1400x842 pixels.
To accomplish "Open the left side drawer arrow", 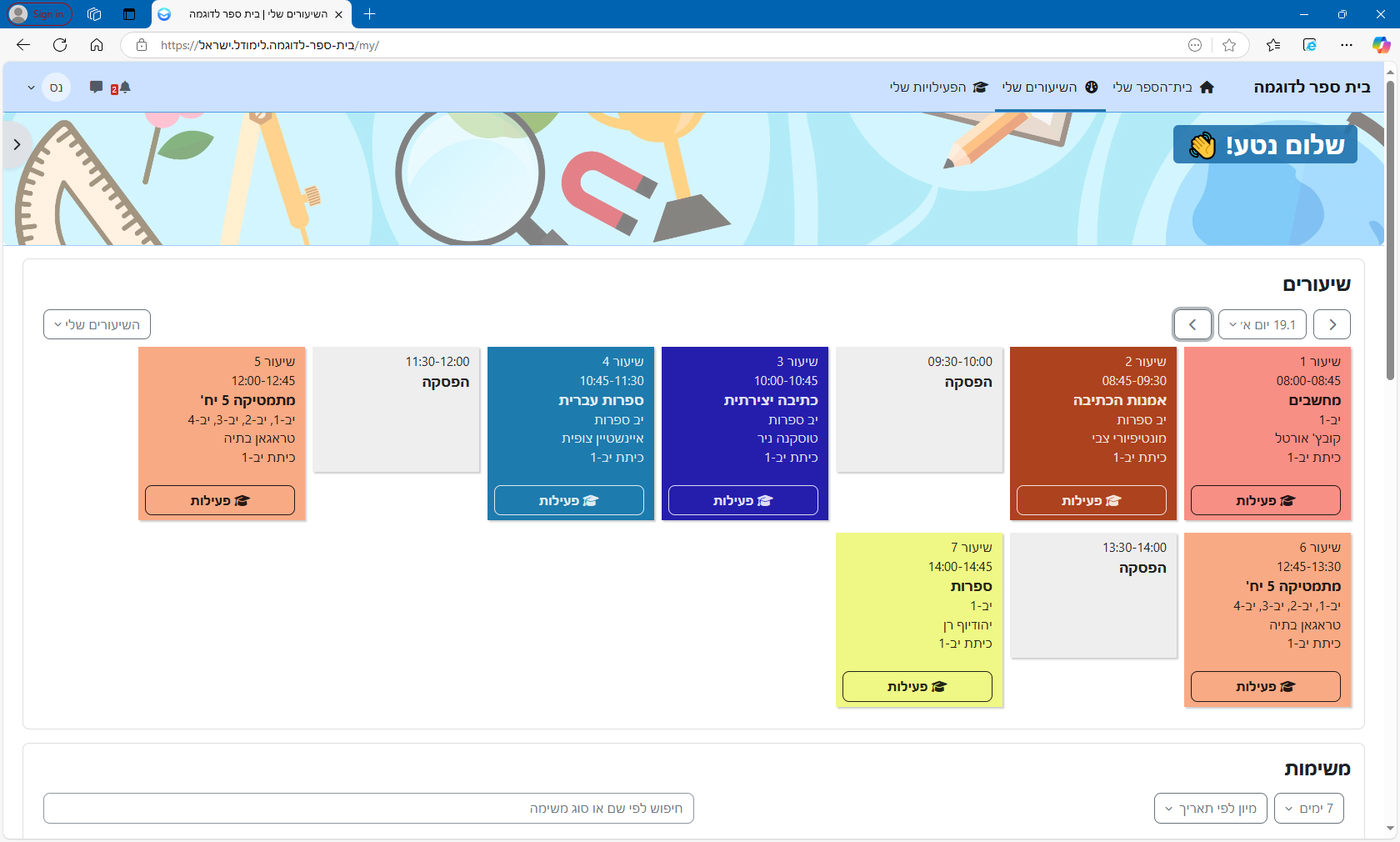I will (17, 144).
